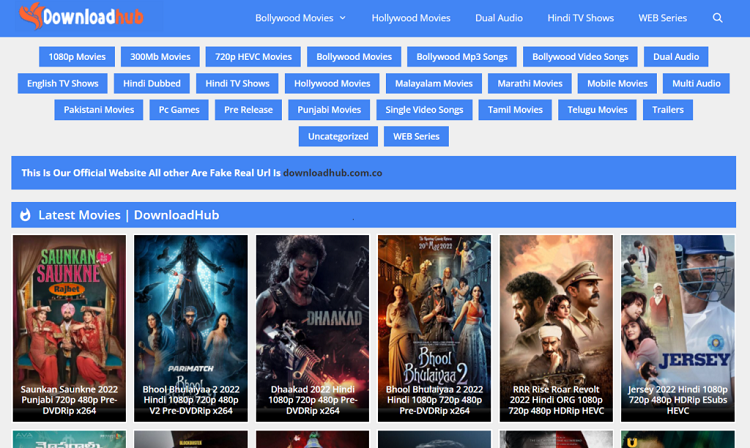750x448 pixels.
Task: Click the Dhaakad 2022 Hindi title text
Action: pos(312,400)
